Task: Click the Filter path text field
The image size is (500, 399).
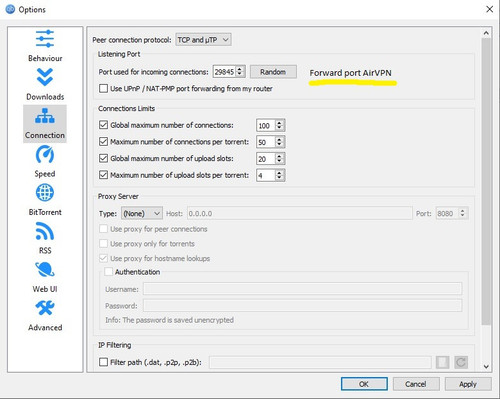Action: (x=320, y=362)
